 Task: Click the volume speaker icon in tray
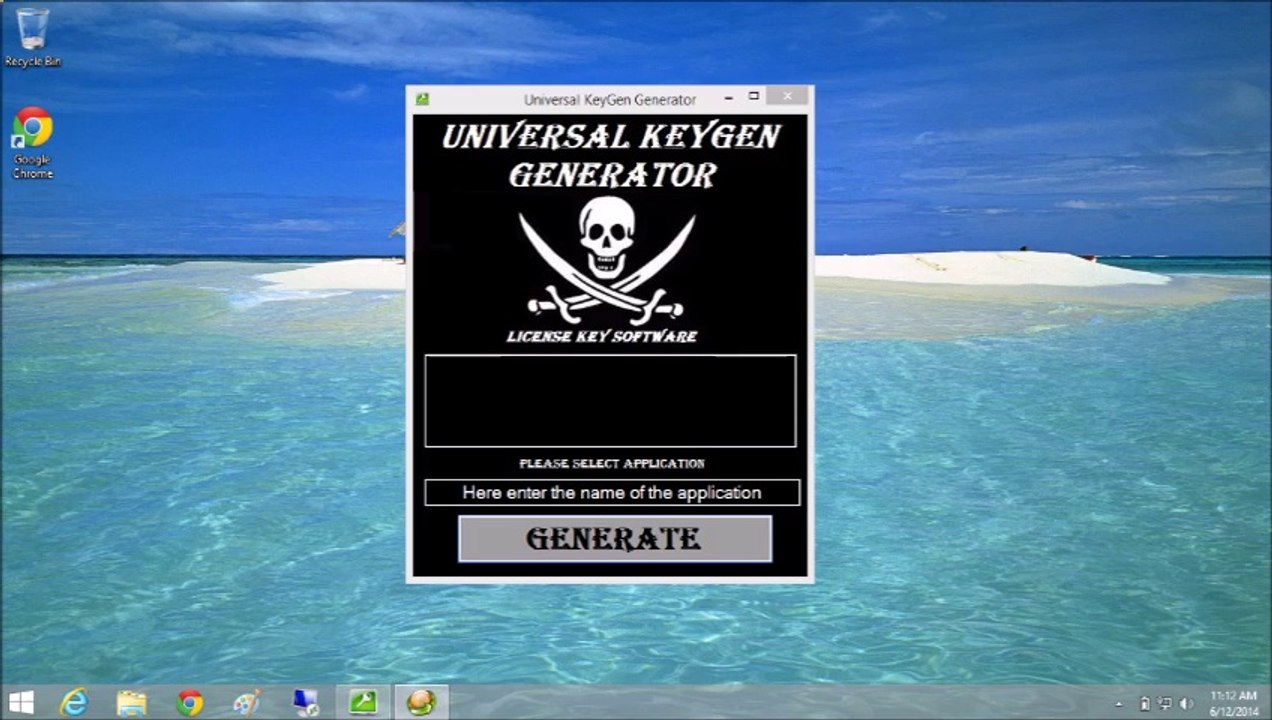(x=1187, y=704)
